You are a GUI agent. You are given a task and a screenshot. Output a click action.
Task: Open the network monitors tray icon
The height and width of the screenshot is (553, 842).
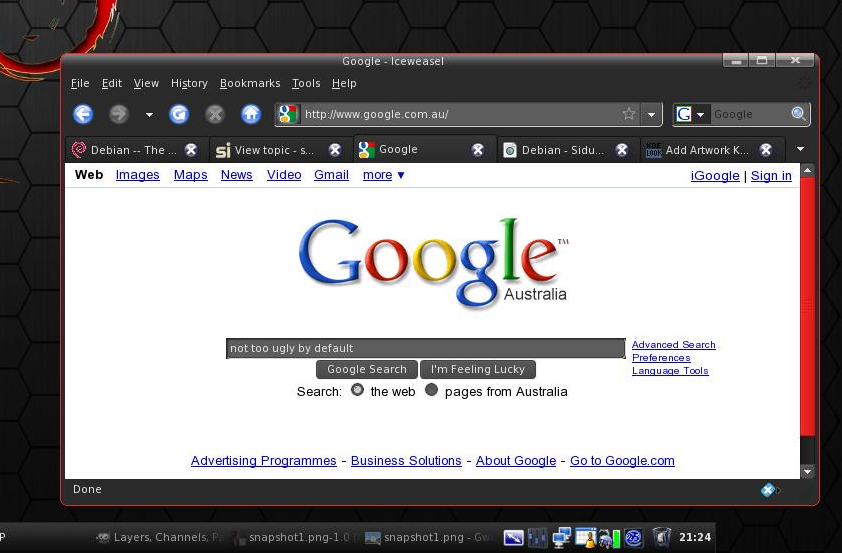[562, 537]
